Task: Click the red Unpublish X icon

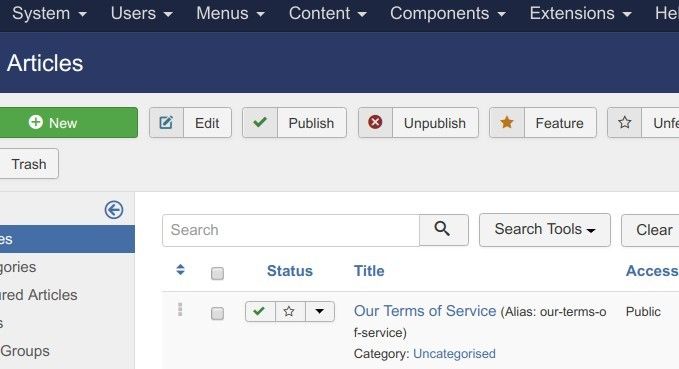Action: coord(375,123)
